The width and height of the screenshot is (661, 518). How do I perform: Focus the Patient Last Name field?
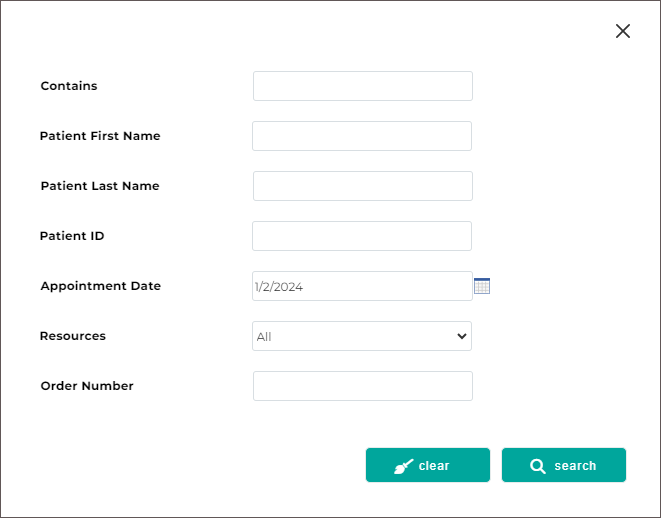[x=362, y=186]
